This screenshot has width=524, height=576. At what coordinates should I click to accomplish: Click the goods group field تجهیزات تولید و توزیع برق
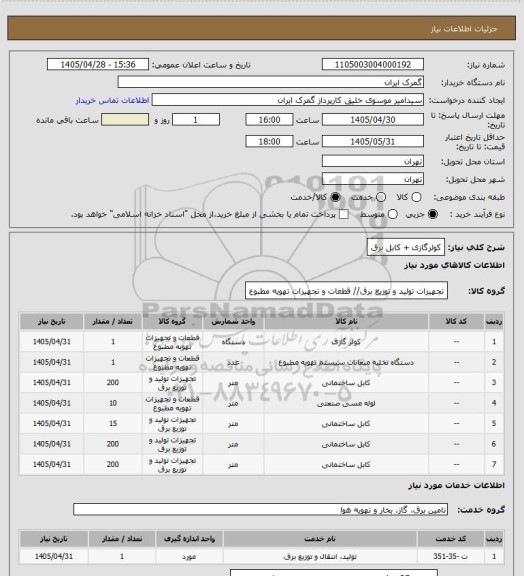346,291
